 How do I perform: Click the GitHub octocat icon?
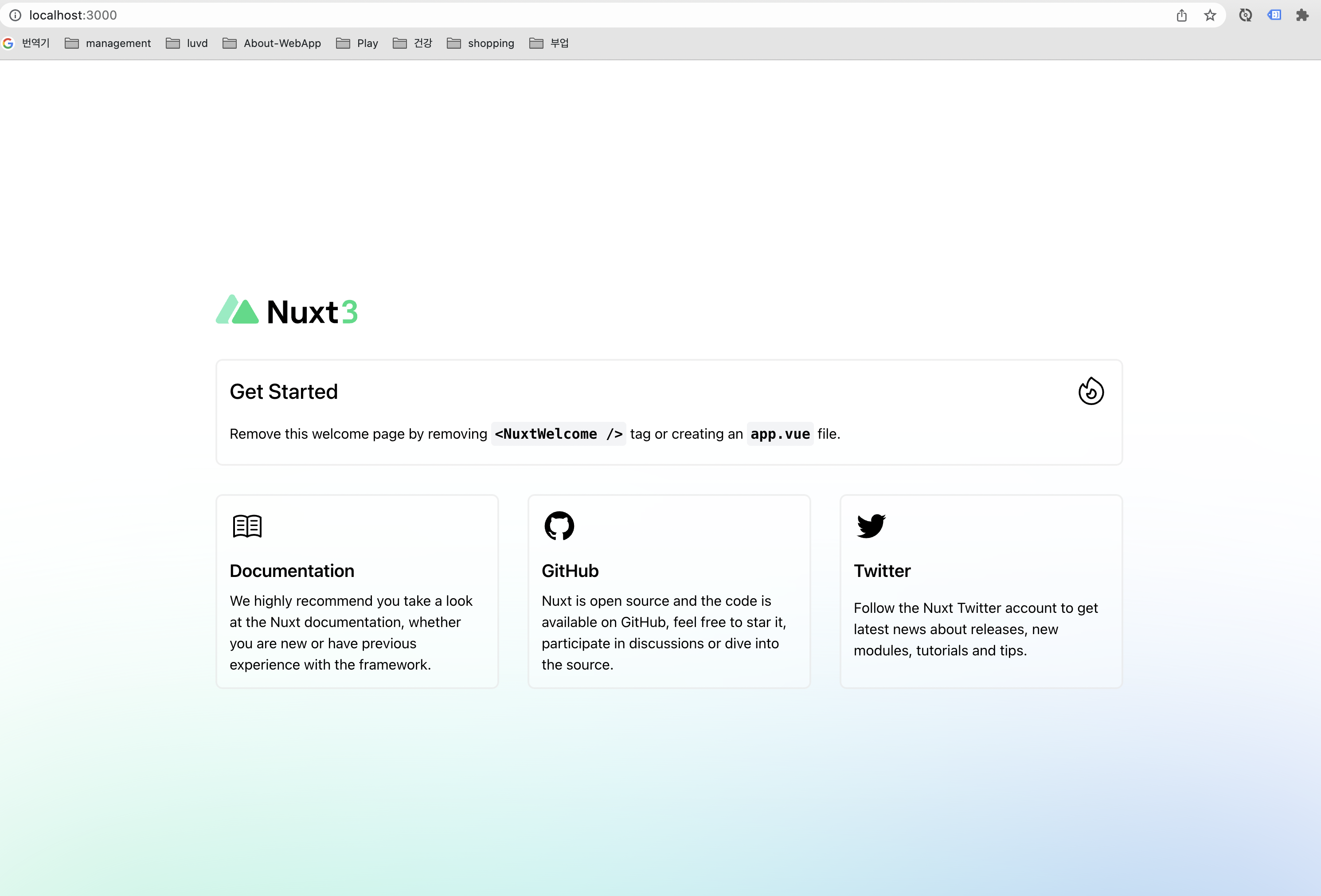[x=559, y=526]
